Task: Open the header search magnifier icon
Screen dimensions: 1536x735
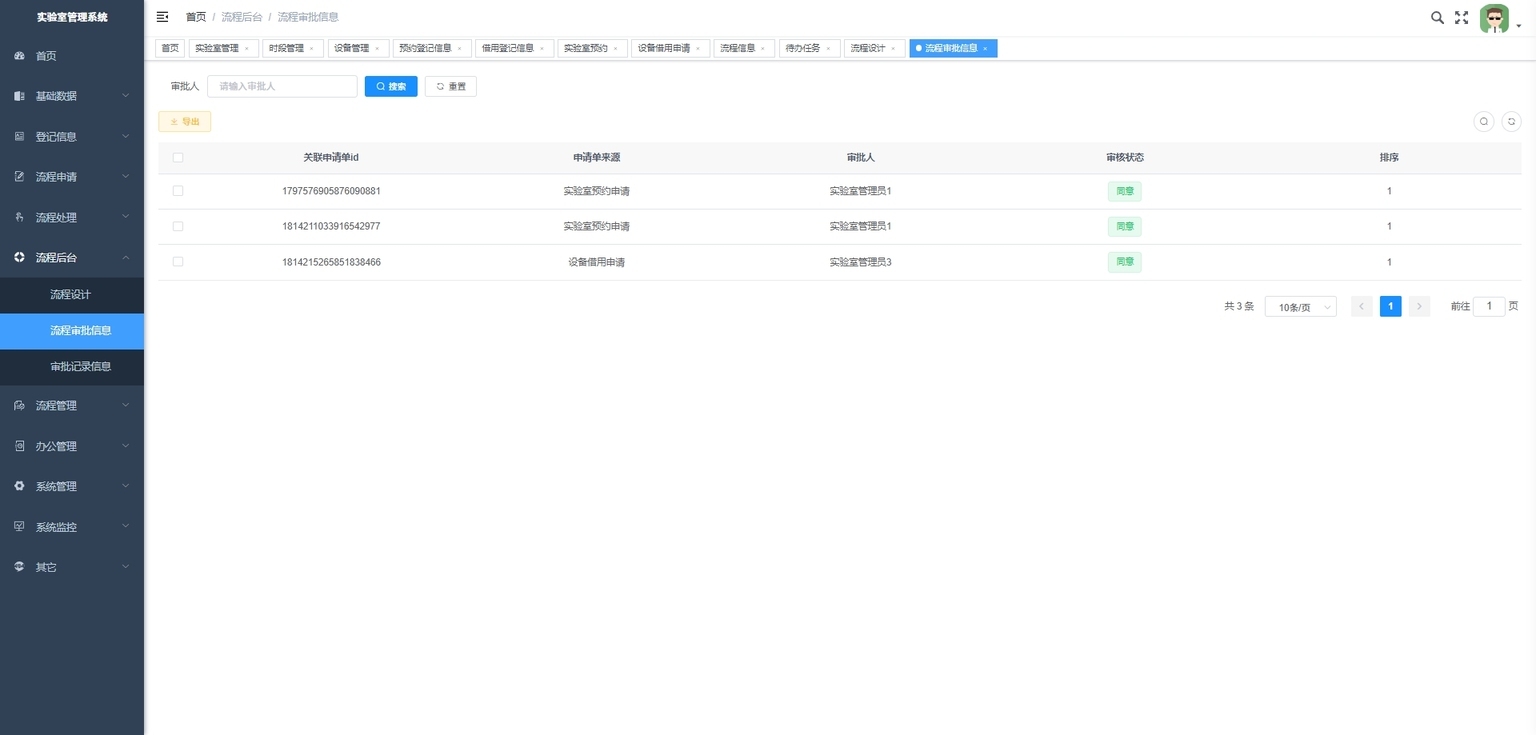Action: (1437, 17)
